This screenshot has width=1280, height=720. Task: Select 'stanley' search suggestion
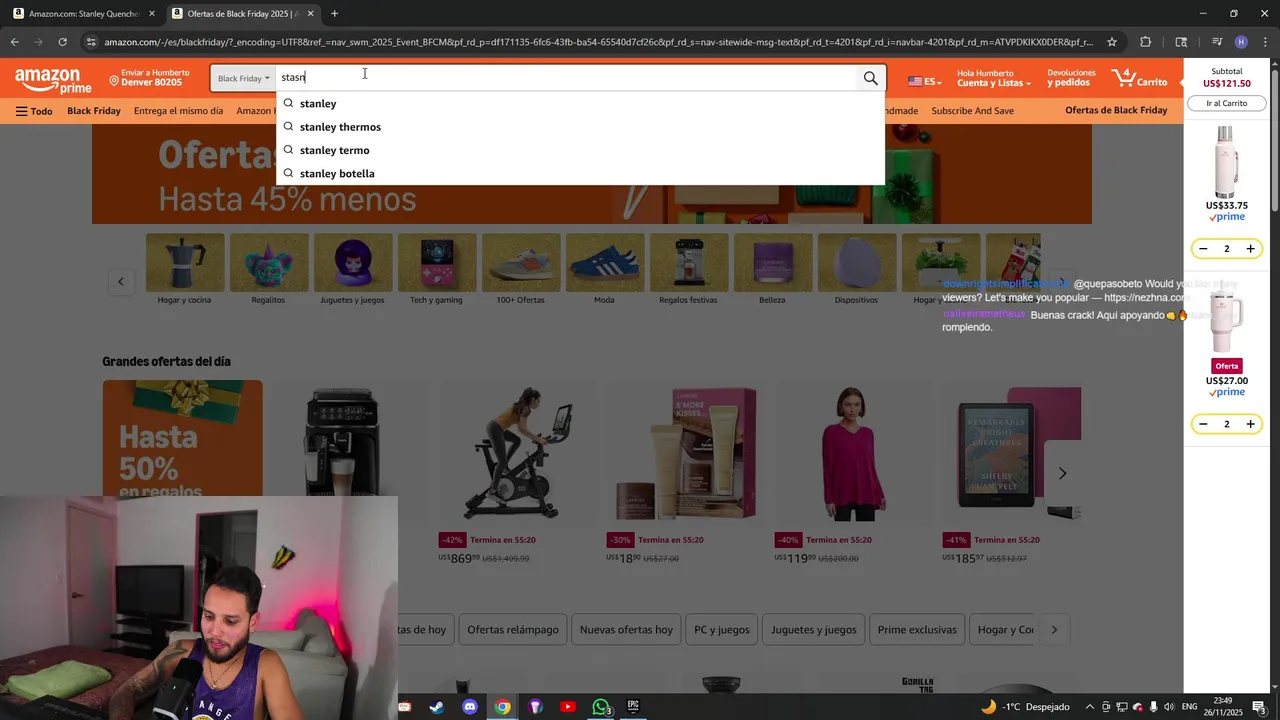click(x=580, y=104)
